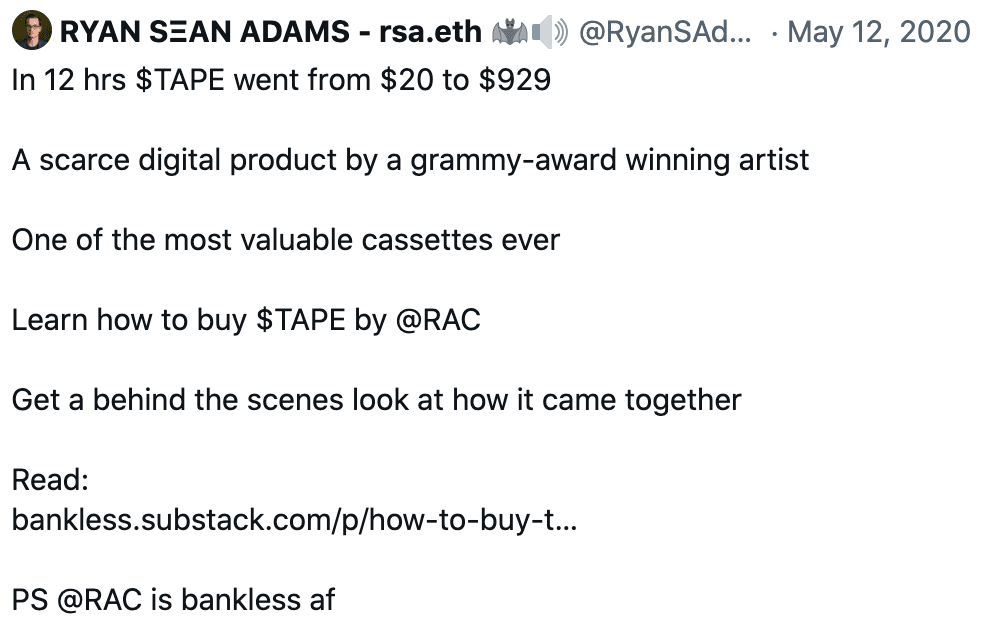
Task: Click the $20 price text
Action: tap(406, 80)
